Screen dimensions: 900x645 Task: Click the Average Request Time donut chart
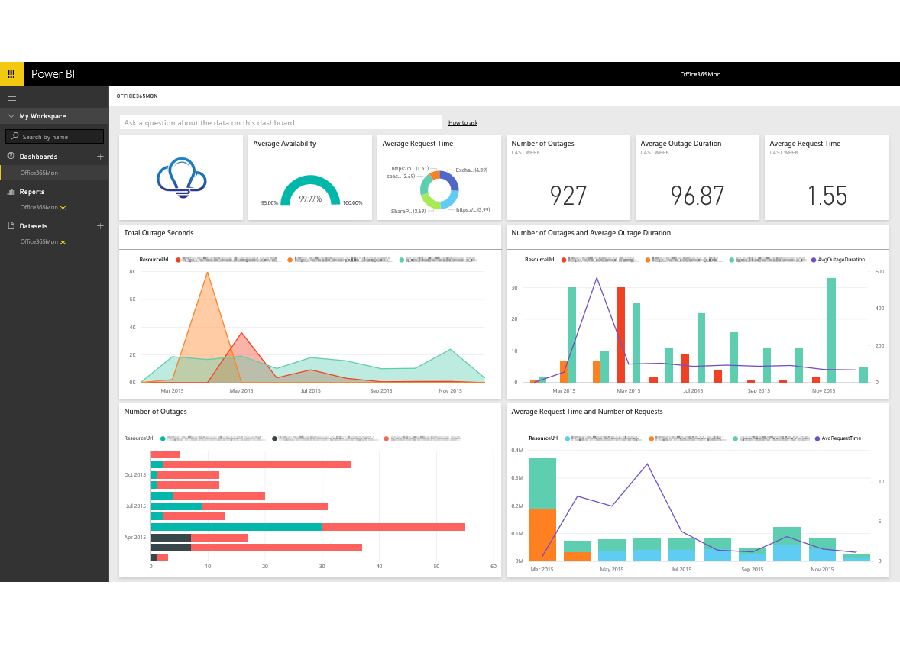(439, 189)
